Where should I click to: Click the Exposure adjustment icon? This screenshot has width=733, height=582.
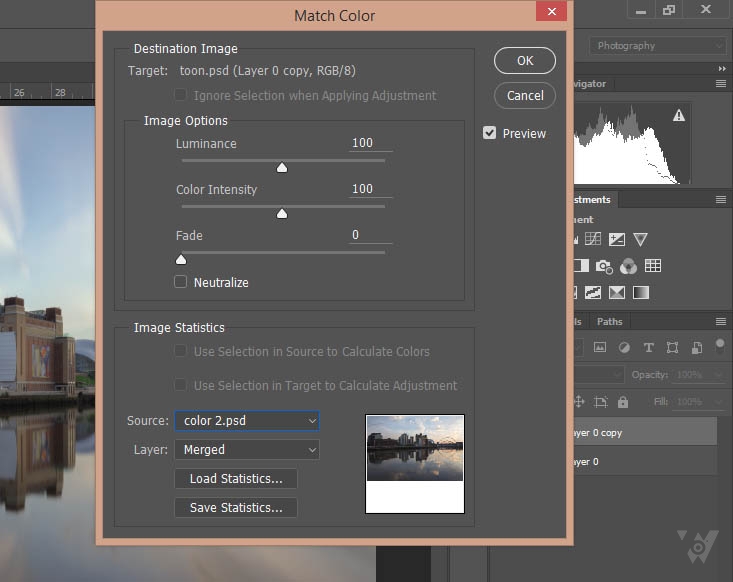[x=617, y=239]
